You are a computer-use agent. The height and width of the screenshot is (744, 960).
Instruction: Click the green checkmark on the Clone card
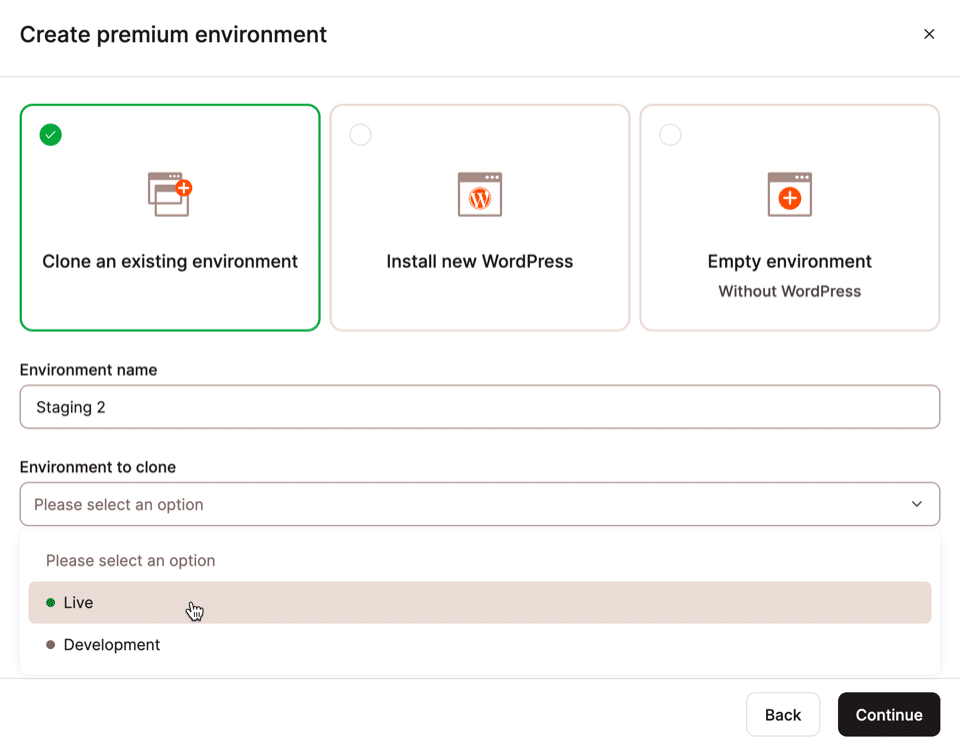tap(51, 135)
